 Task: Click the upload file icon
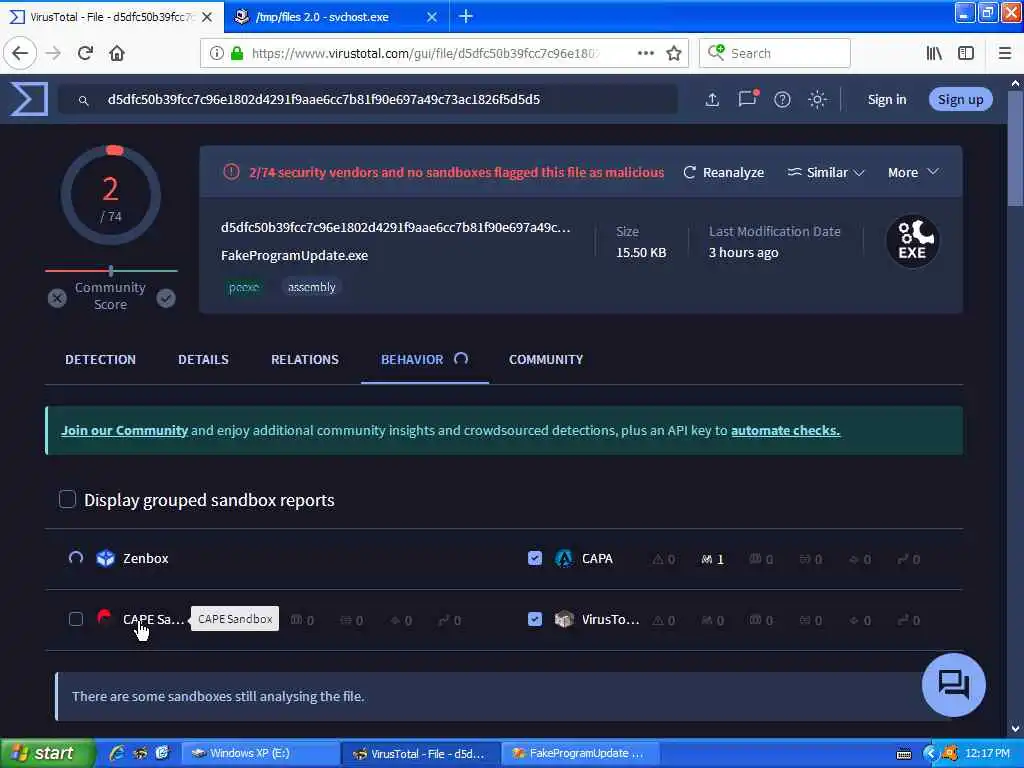(x=712, y=99)
